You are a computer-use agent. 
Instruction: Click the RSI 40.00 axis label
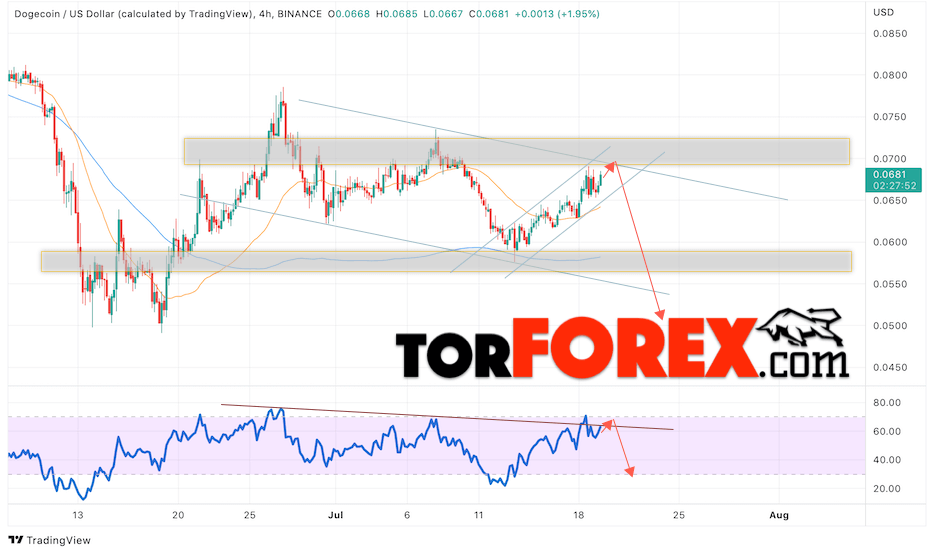(x=887, y=460)
